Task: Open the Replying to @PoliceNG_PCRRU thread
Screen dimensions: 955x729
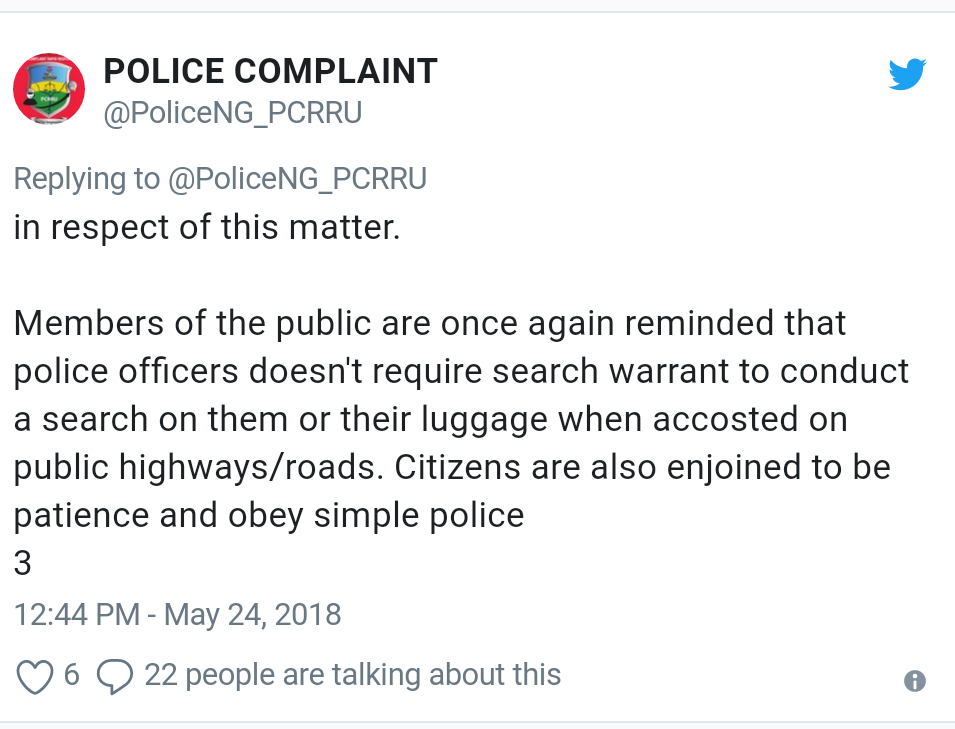Action: coord(220,178)
